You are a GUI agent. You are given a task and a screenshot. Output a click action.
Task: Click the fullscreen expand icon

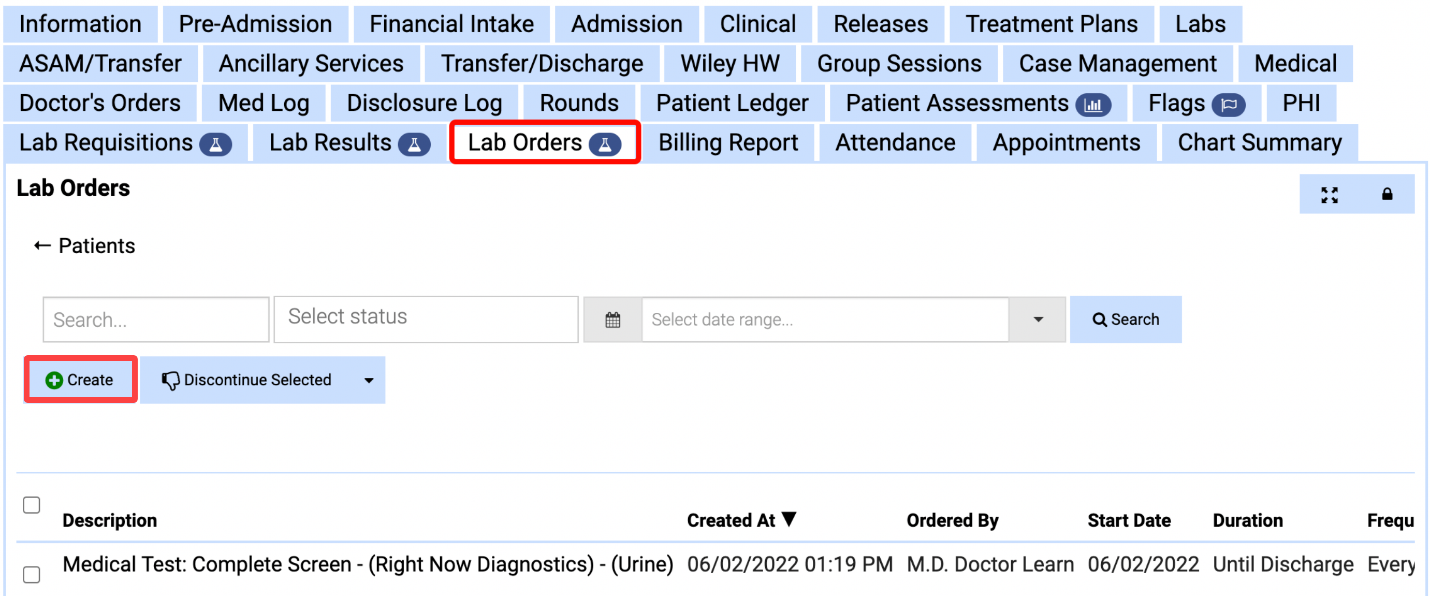[1329, 195]
